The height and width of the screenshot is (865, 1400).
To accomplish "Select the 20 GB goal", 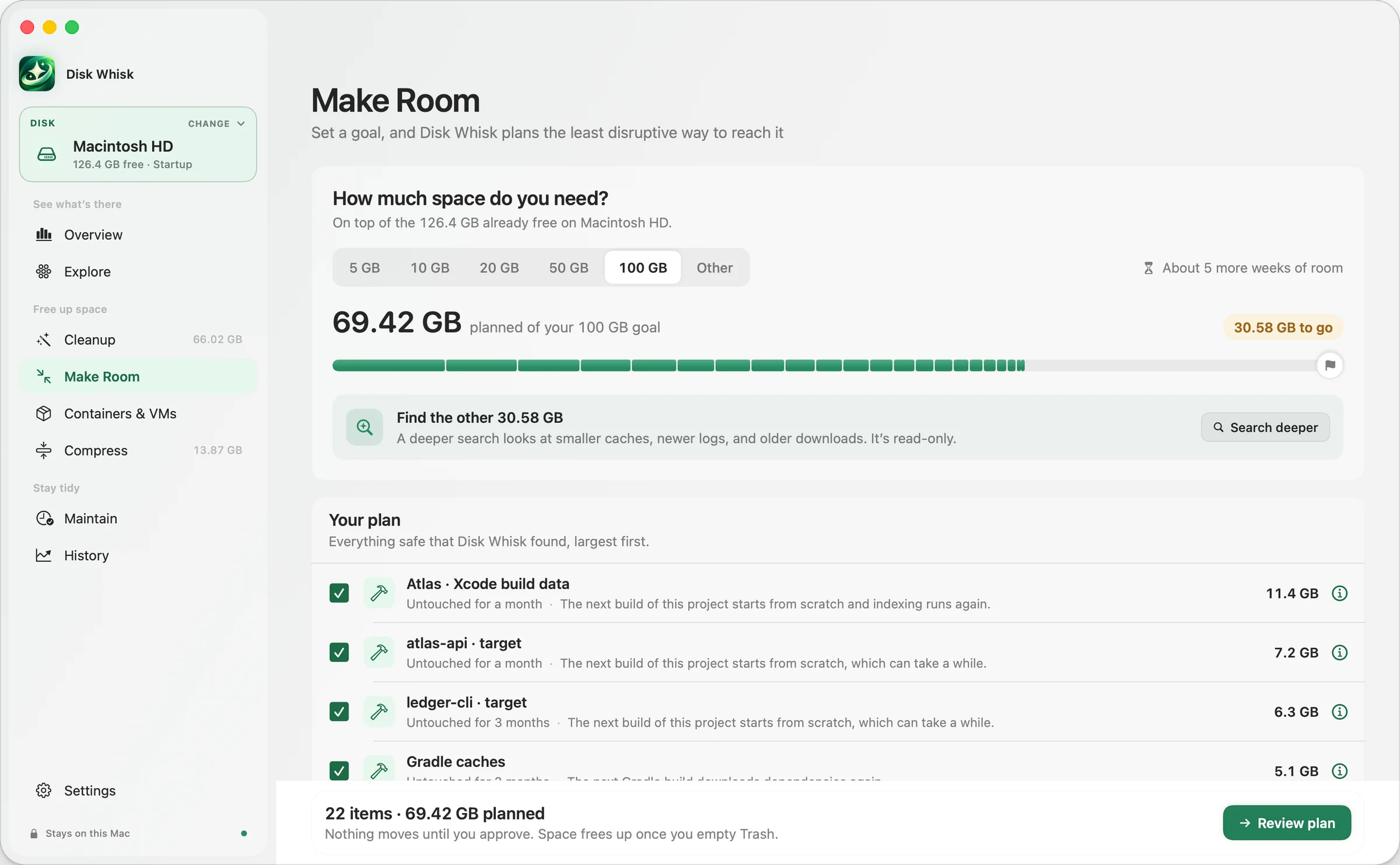I will pyautogui.click(x=499, y=268).
